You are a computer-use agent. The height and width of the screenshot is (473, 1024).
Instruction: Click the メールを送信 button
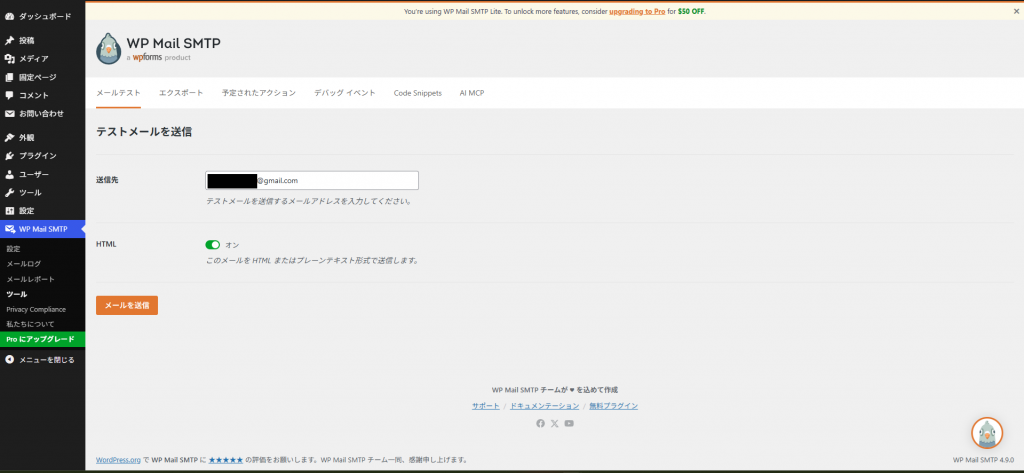pos(127,305)
